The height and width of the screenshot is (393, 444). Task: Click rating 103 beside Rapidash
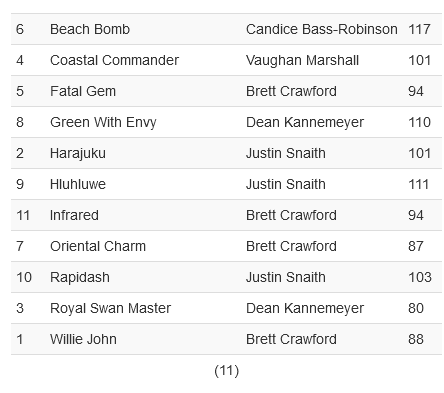[420, 277]
